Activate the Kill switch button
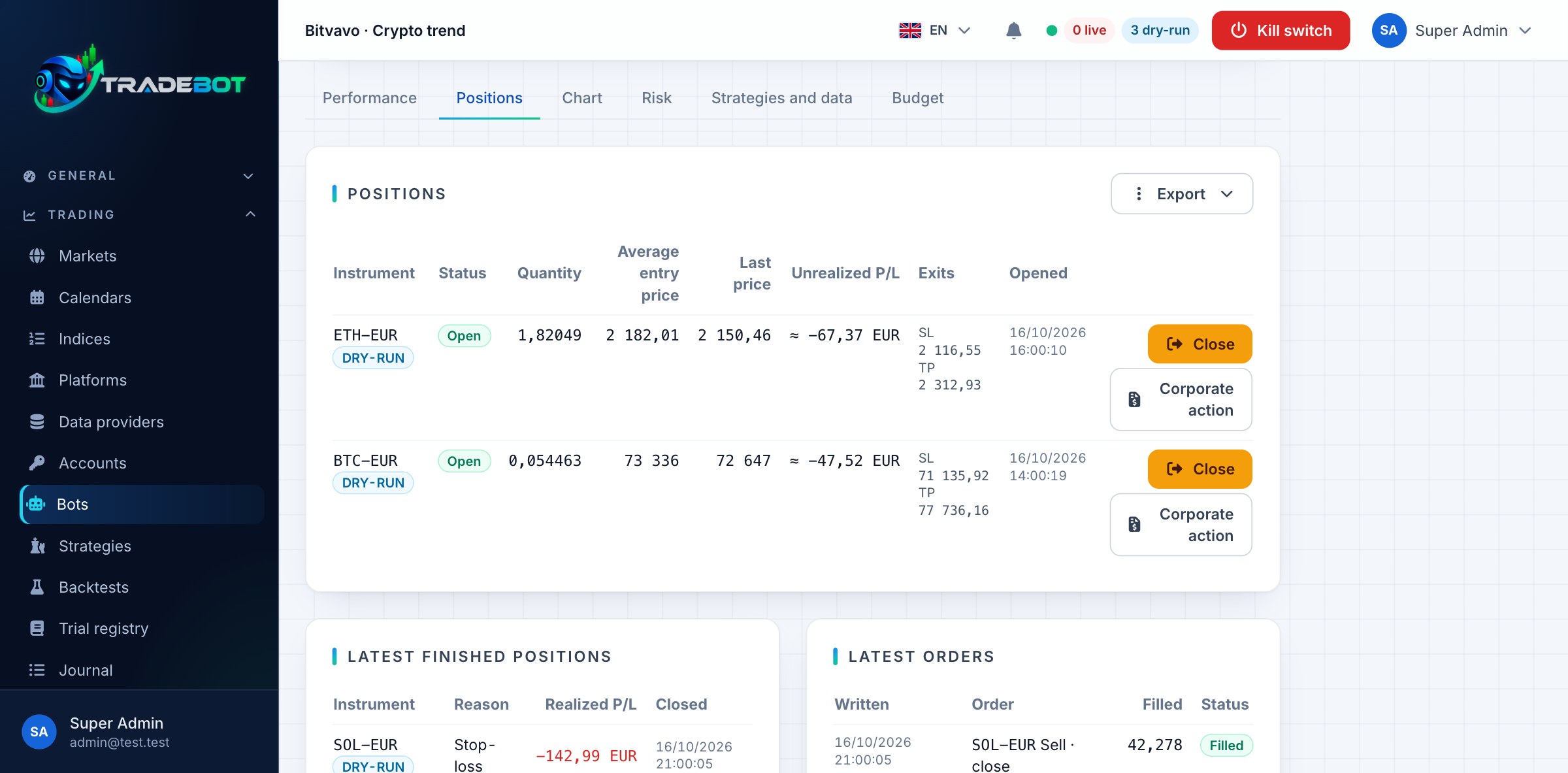The height and width of the screenshot is (773, 1568). coord(1281,31)
